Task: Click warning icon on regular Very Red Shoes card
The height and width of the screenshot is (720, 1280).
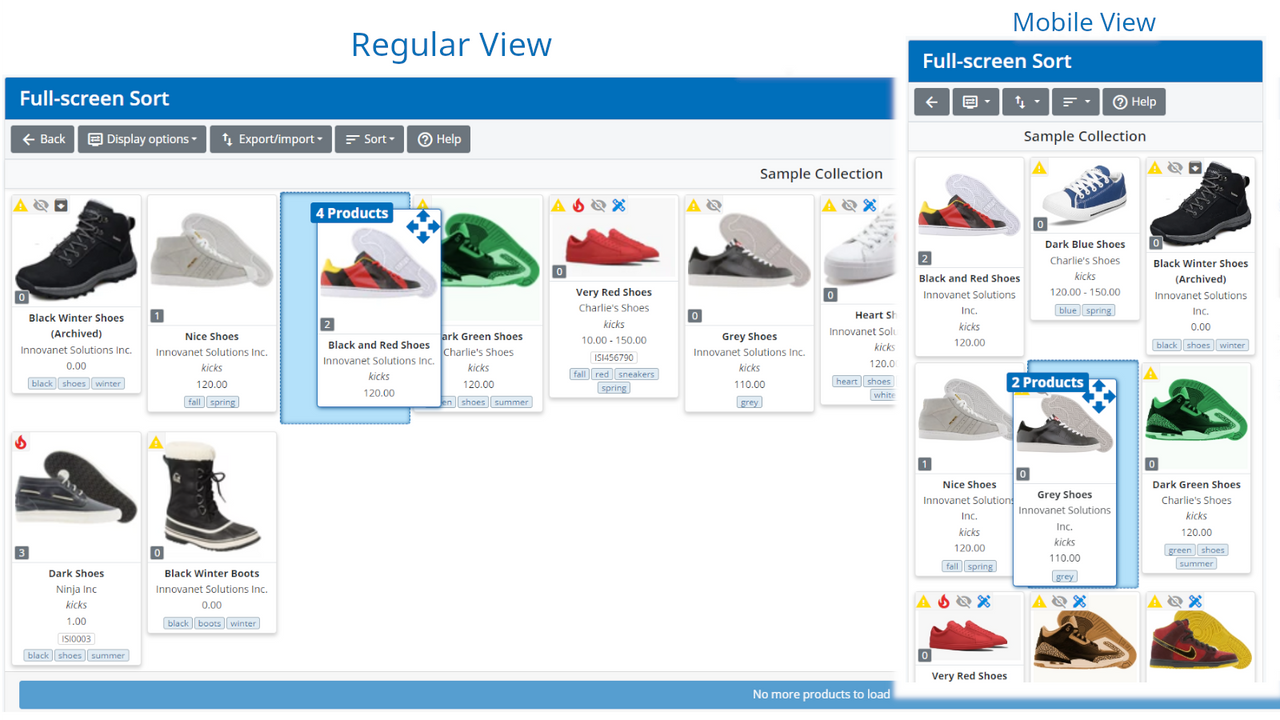Action: click(558, 205)
